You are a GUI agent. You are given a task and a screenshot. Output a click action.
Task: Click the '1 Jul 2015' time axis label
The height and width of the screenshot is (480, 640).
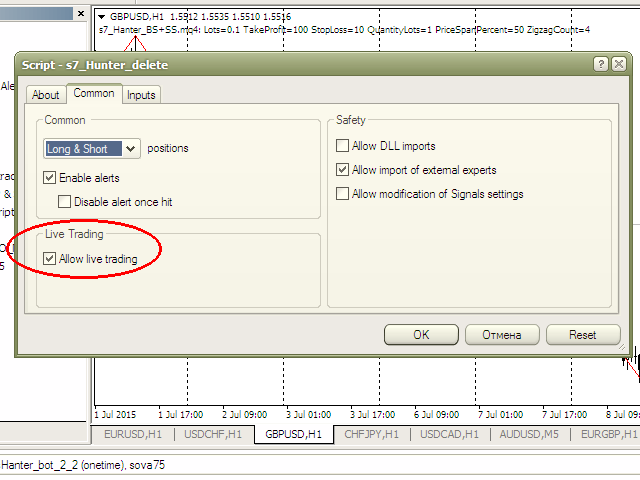[x=115, y=415]
